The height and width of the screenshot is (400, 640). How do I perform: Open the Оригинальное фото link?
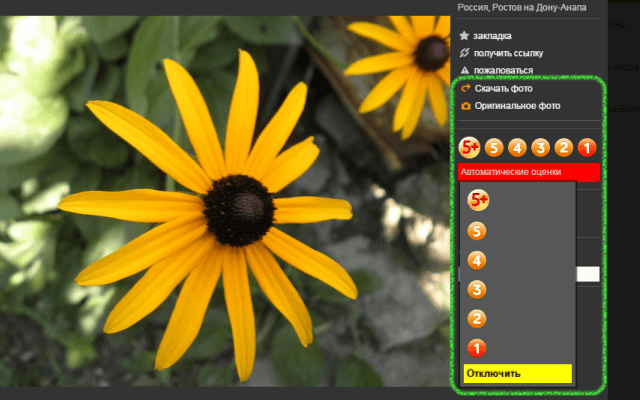[517, 106]
